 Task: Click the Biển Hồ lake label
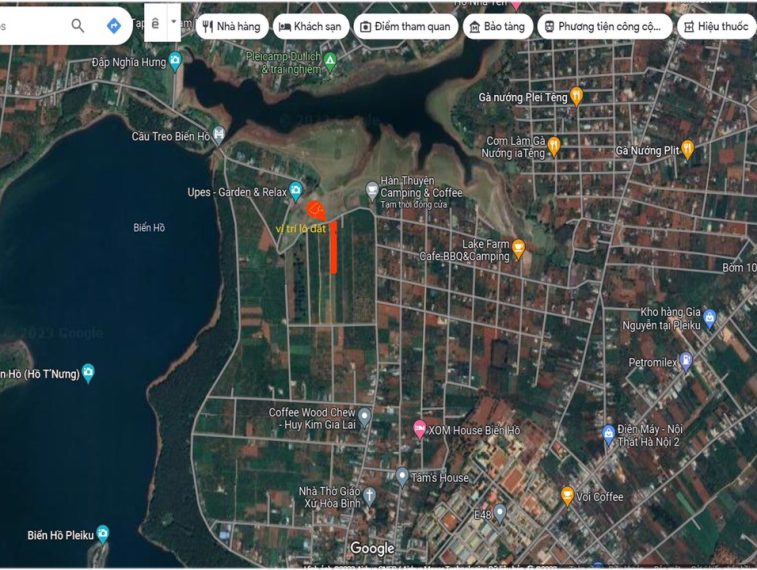(149, 227)
